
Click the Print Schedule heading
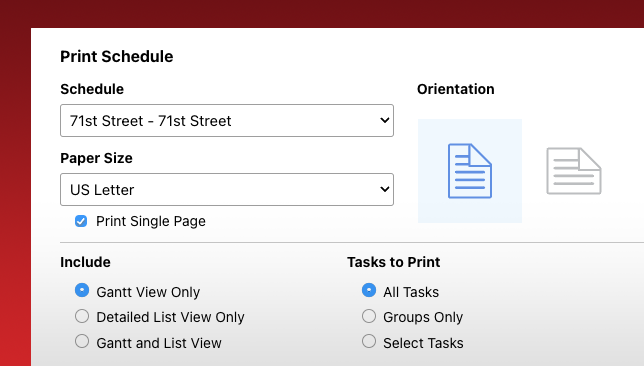click(x=117, y=56)
